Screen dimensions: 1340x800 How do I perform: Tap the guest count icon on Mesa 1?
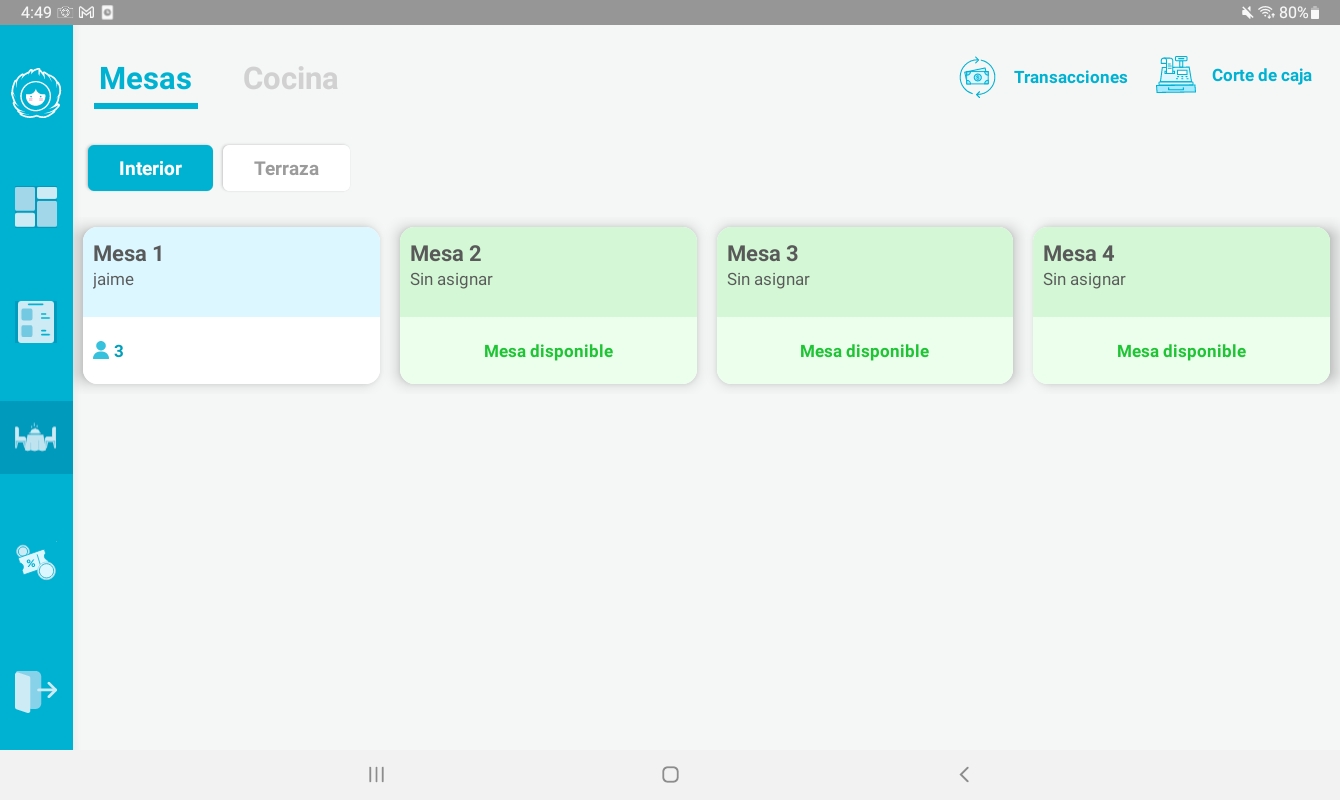101,351
